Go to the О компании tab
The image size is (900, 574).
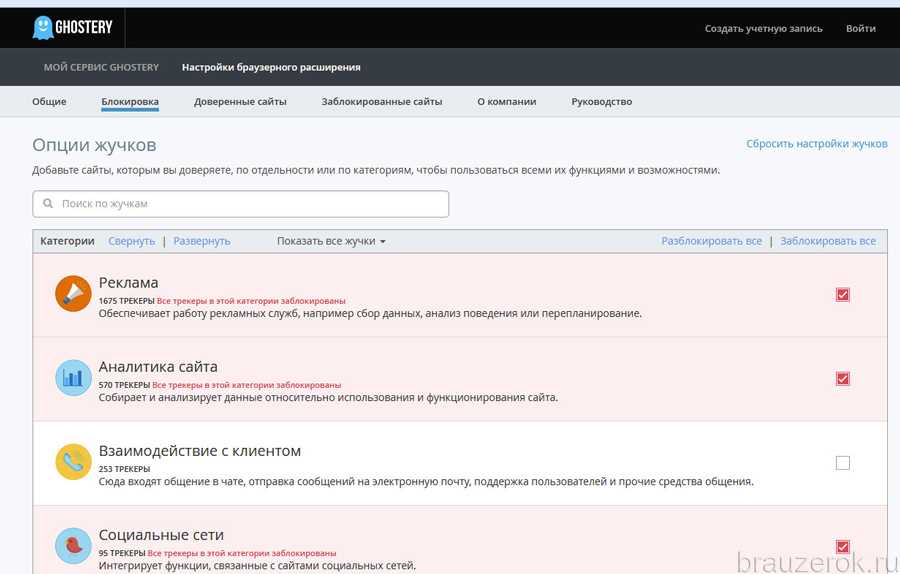pyautogui.click(x=506, y=102)
